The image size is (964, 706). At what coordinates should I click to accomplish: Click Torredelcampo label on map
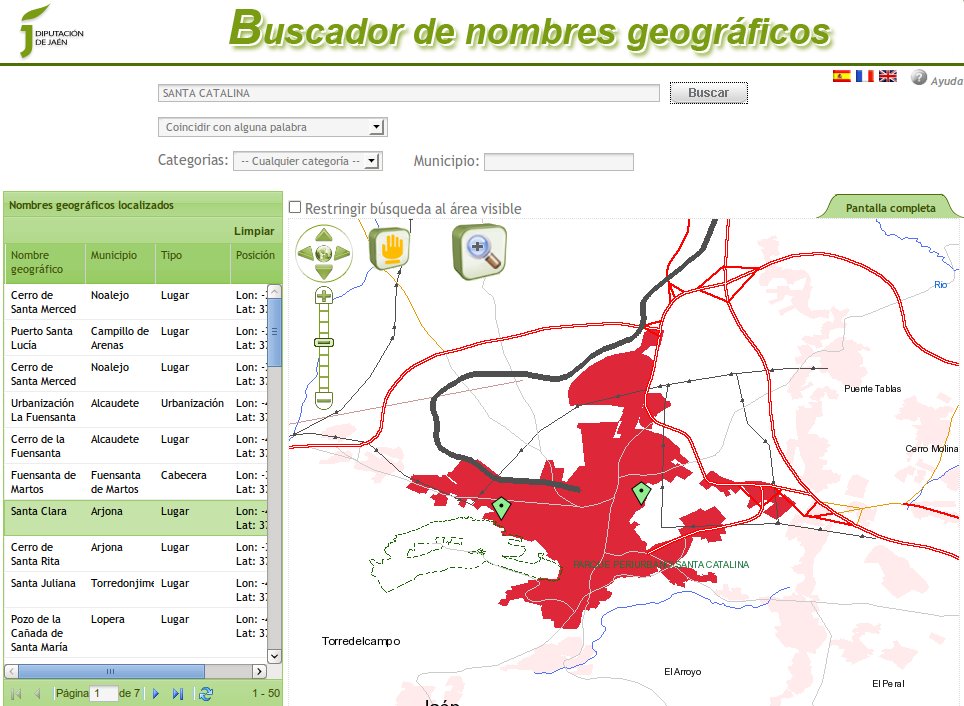point(361,641)
